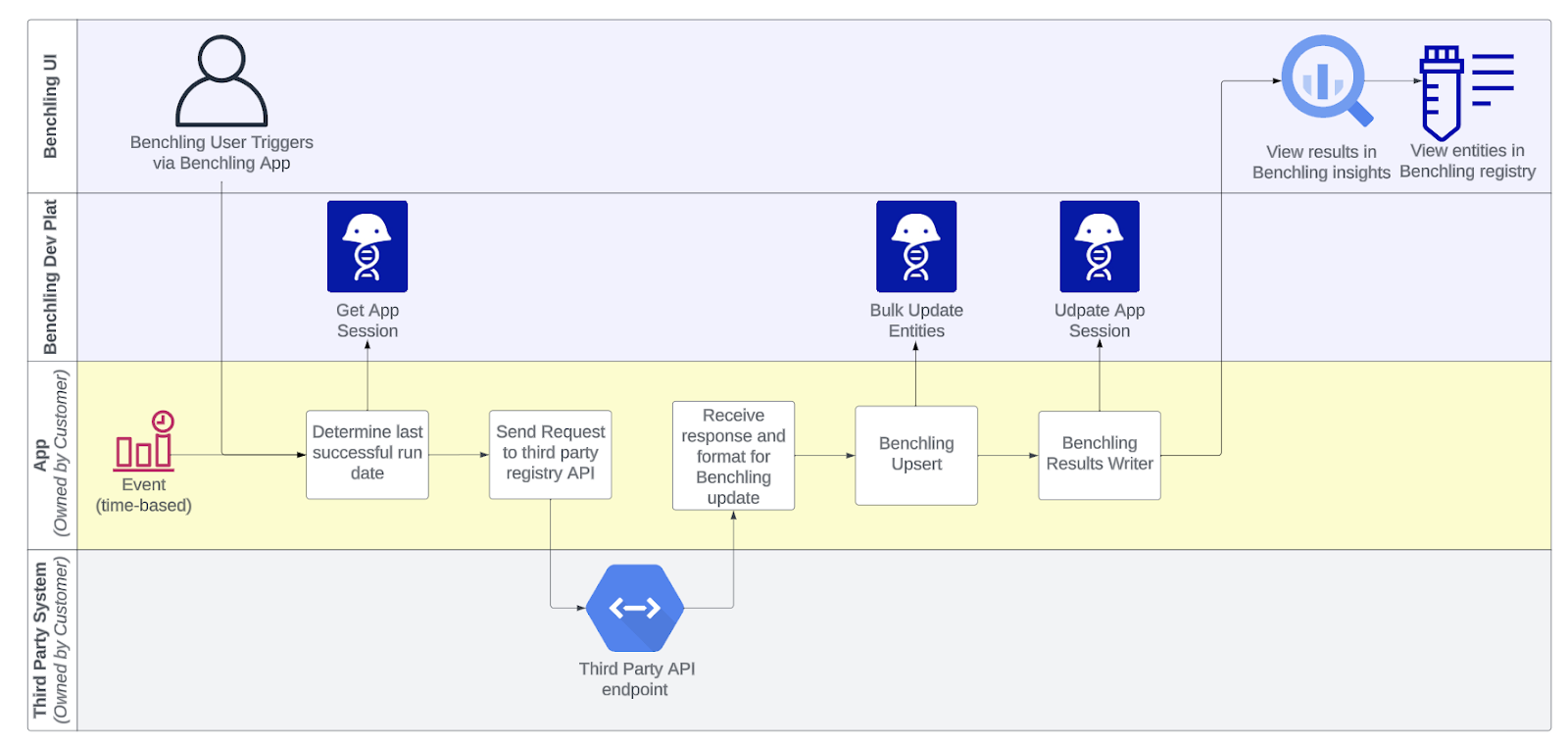1568x745 pixels.
Task: Click the Benchling user person icon
Action: pyautogui.click(x=221, y=80)
